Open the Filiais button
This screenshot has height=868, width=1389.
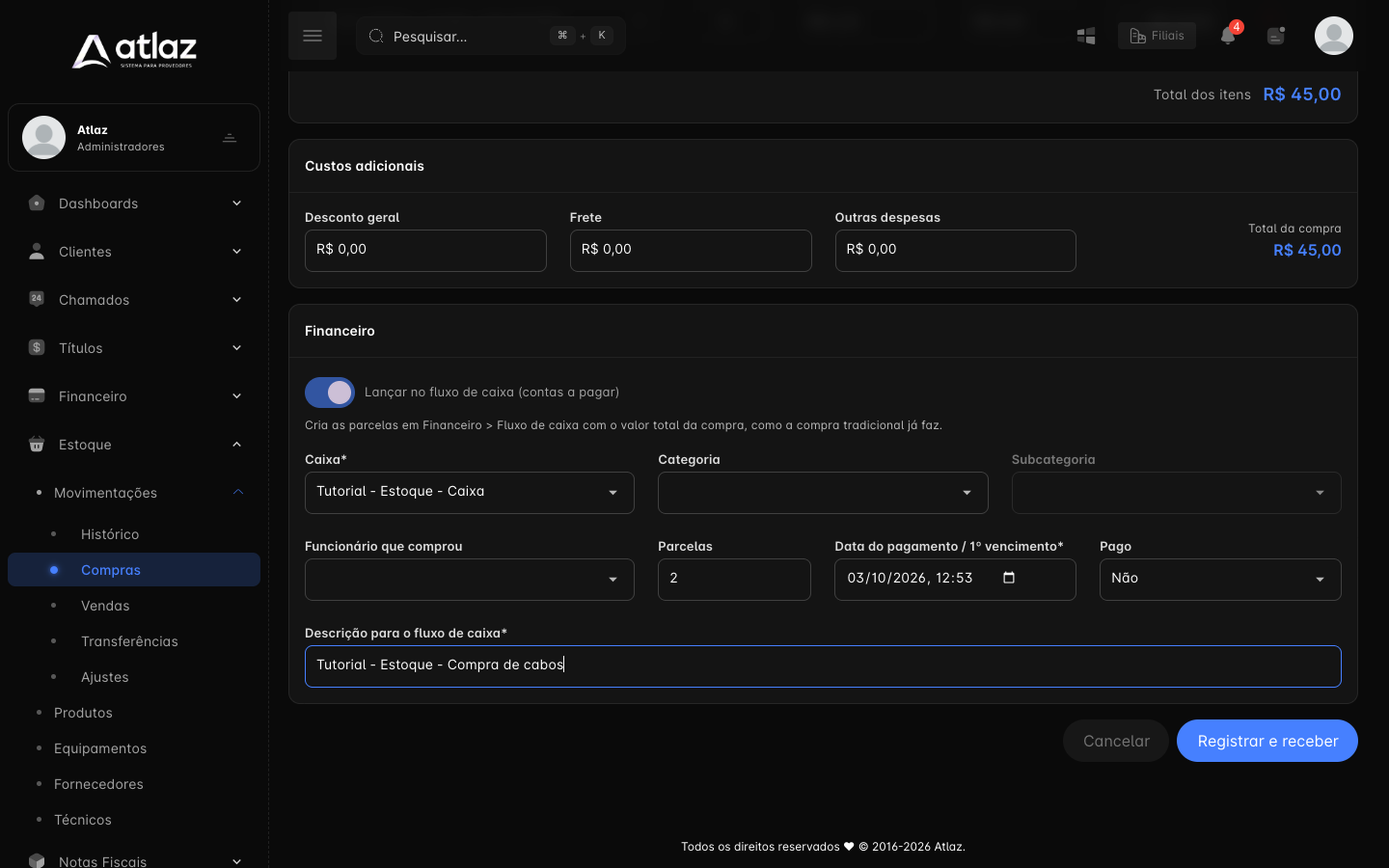[1157, 36]
